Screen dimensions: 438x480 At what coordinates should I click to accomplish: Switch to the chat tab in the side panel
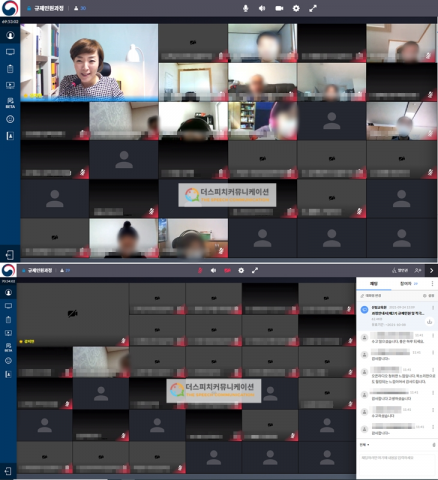coord(374,284)
